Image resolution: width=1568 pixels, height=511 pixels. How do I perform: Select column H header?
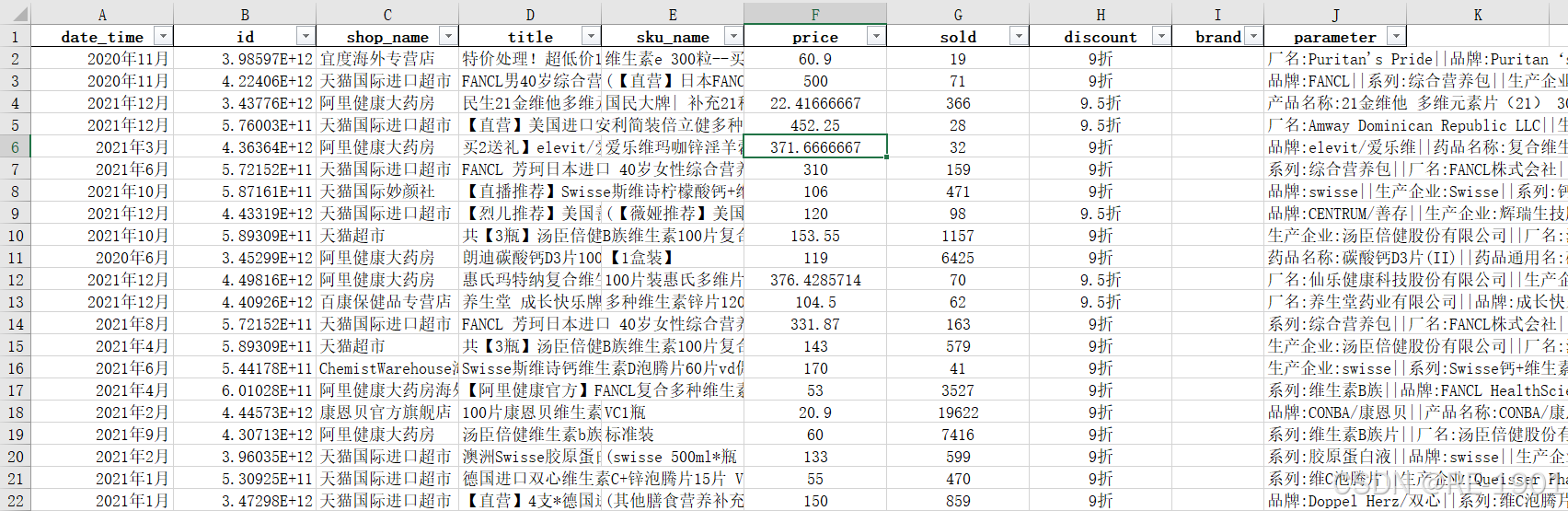pos(1101,14)
